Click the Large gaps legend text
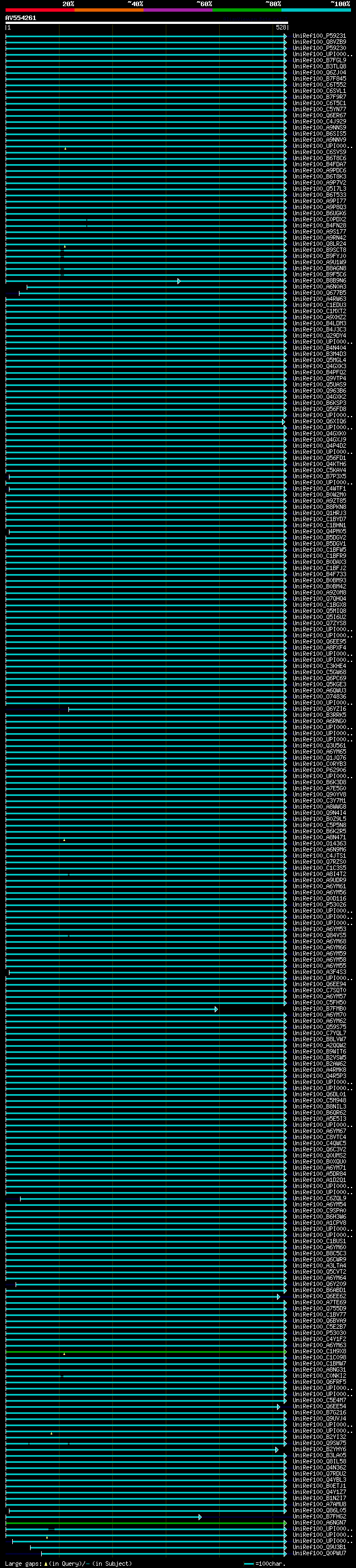The height and width of the screenshot is (1568, 356). click(68, 1564)
